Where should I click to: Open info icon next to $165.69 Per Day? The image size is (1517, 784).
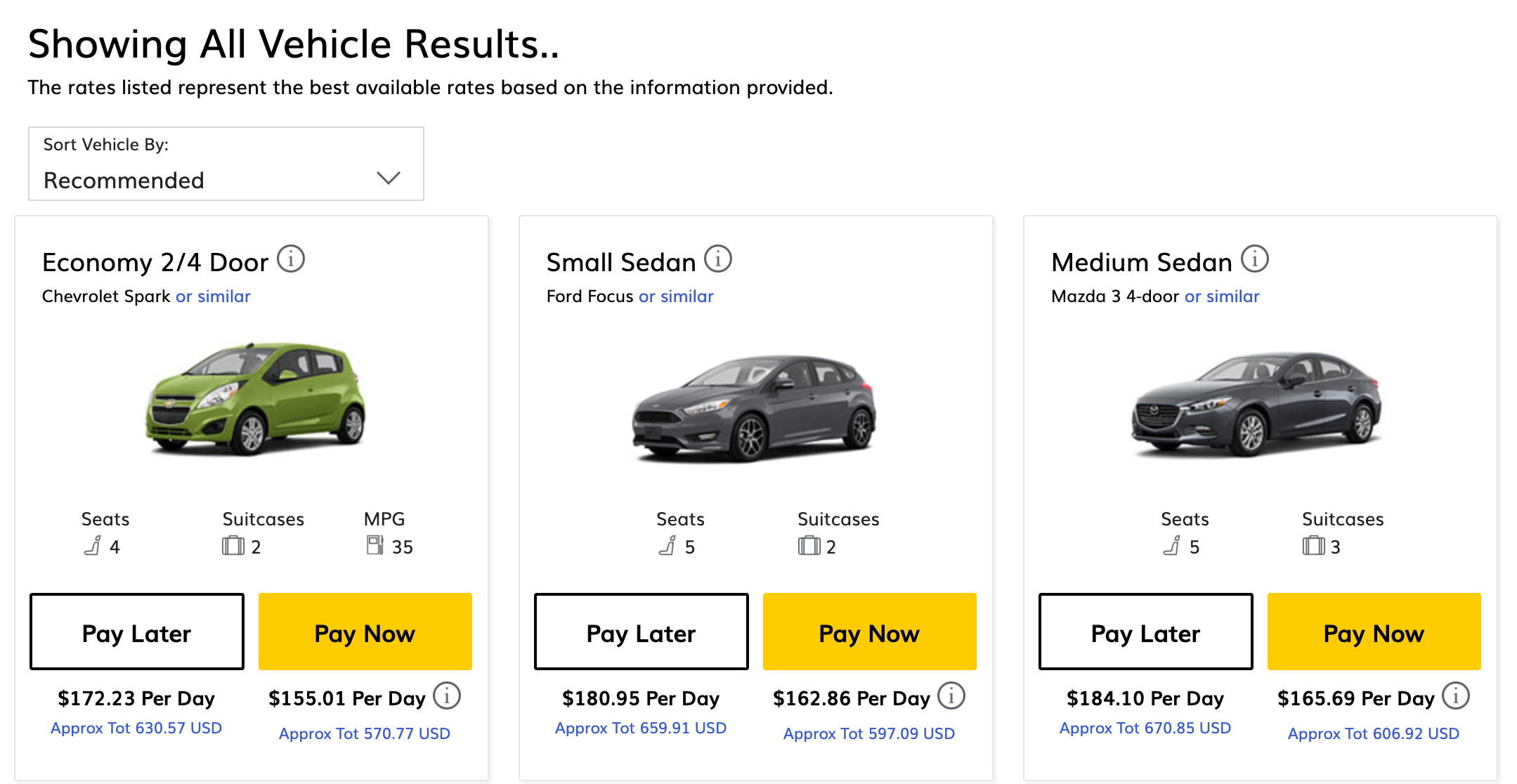tap(1456, 696)
